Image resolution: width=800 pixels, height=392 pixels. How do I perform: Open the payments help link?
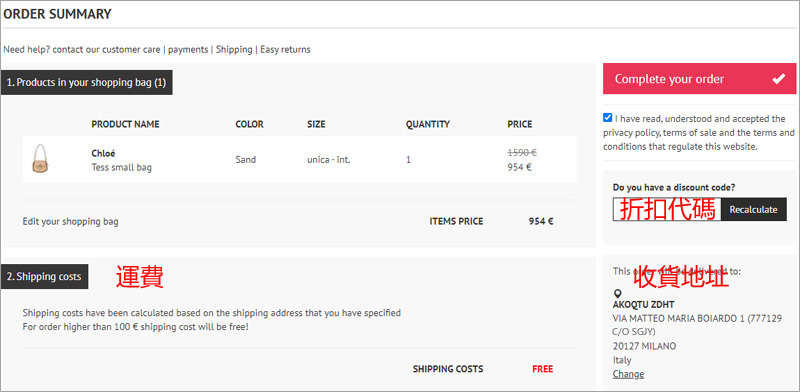[188, 50]
